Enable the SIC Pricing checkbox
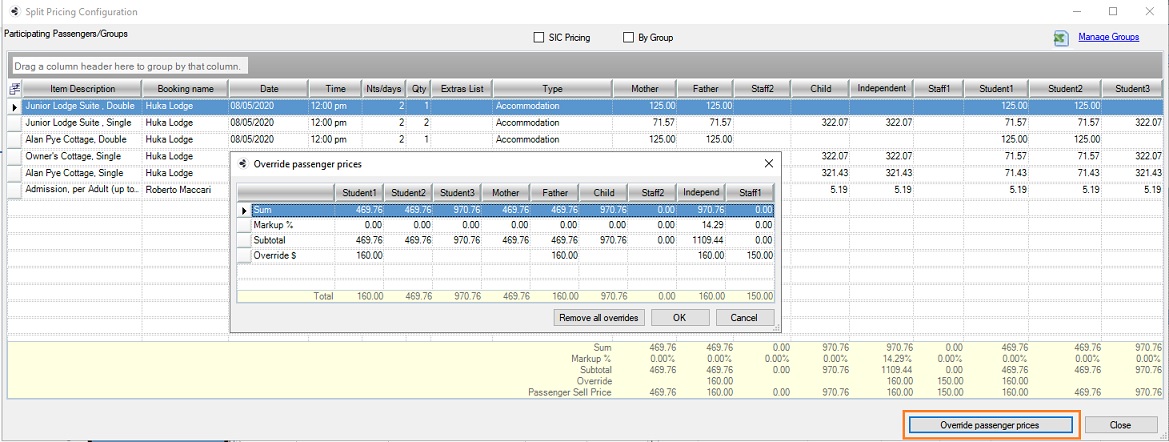The width and height of the screenshot is (1169, 442). 539,38
